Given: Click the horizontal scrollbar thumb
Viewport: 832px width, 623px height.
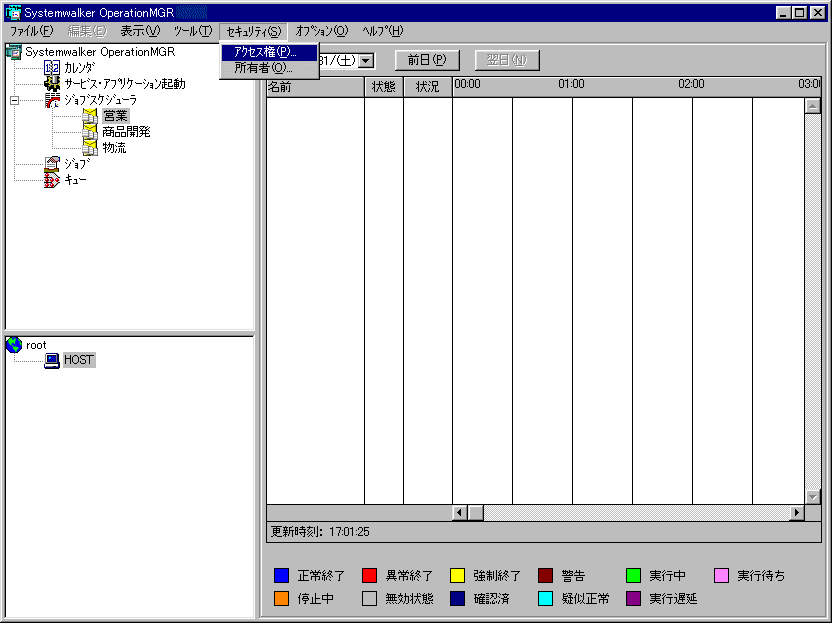Looking at the screenshot, I should click(476, 513).
